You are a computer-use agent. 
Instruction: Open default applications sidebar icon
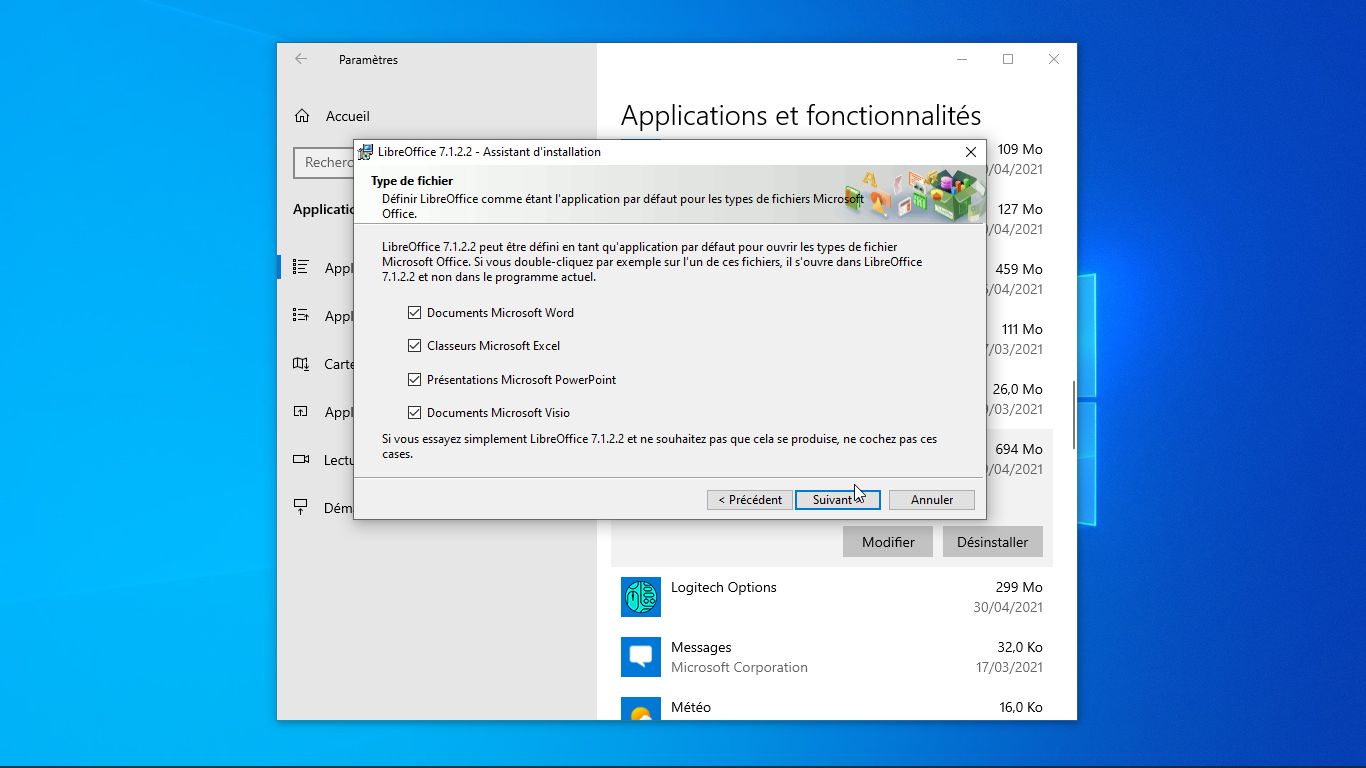coord(300,315)
